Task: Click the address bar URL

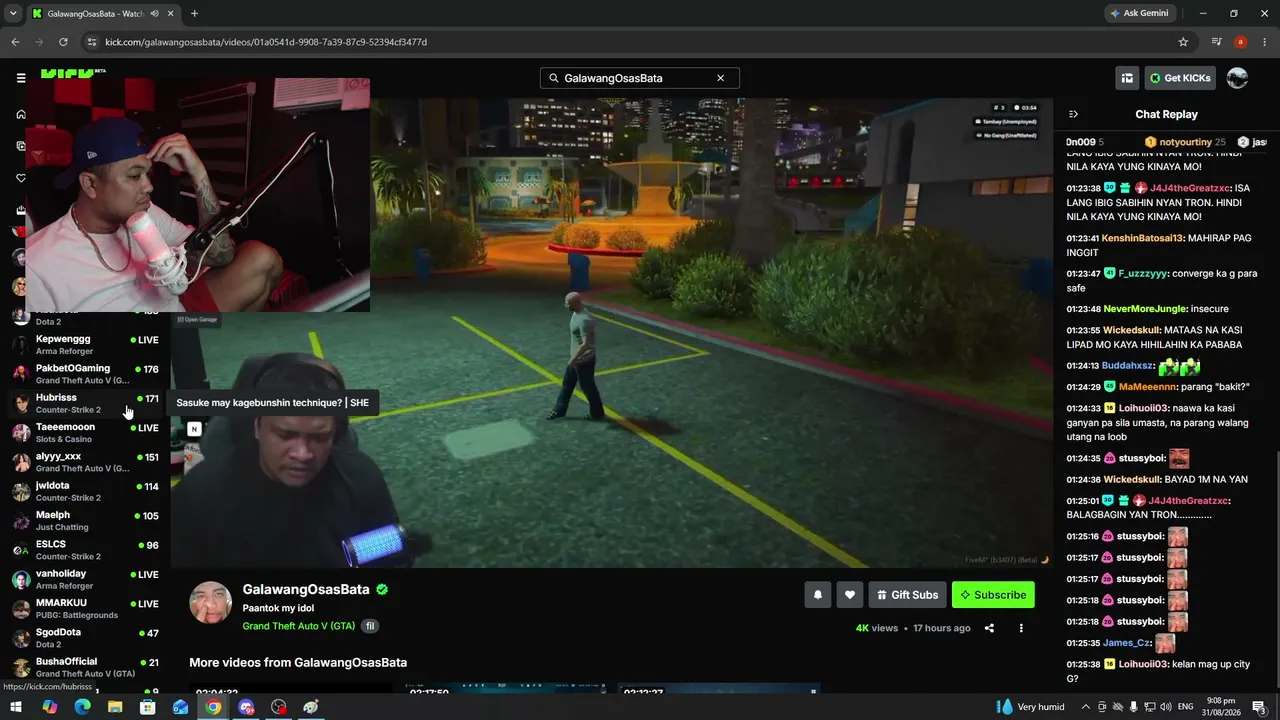Action: pyautogui.click(x=266, y=42)
